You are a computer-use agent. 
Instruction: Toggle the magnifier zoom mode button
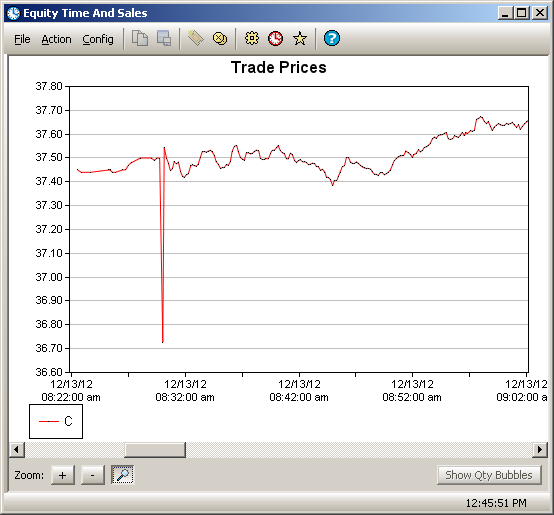point(123,475)
